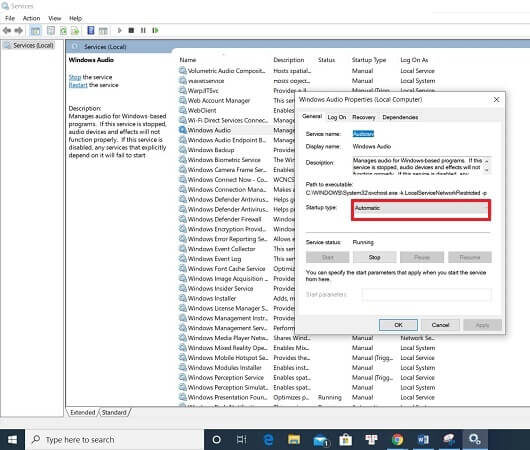Screen dimensions: 530x450
Task: Sort by Startup Type column header
Action: (x=369, y=60)
